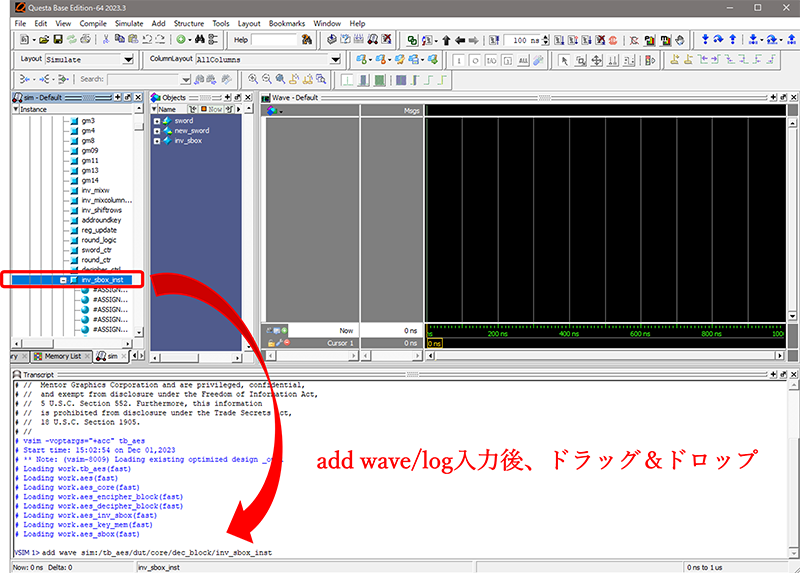Click the Zoom In magnifier icon
800x573 pixels.
[253, 79]
